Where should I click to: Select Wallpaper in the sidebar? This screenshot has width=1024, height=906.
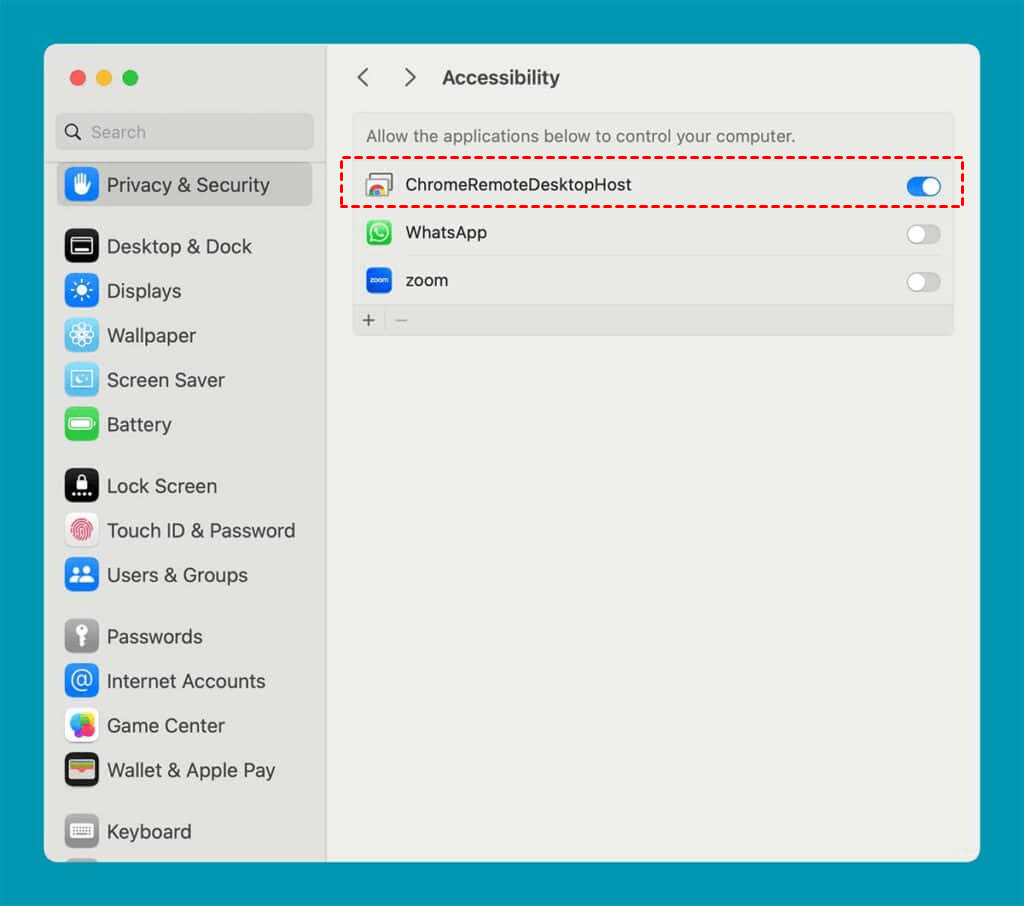tap(185, 335)
